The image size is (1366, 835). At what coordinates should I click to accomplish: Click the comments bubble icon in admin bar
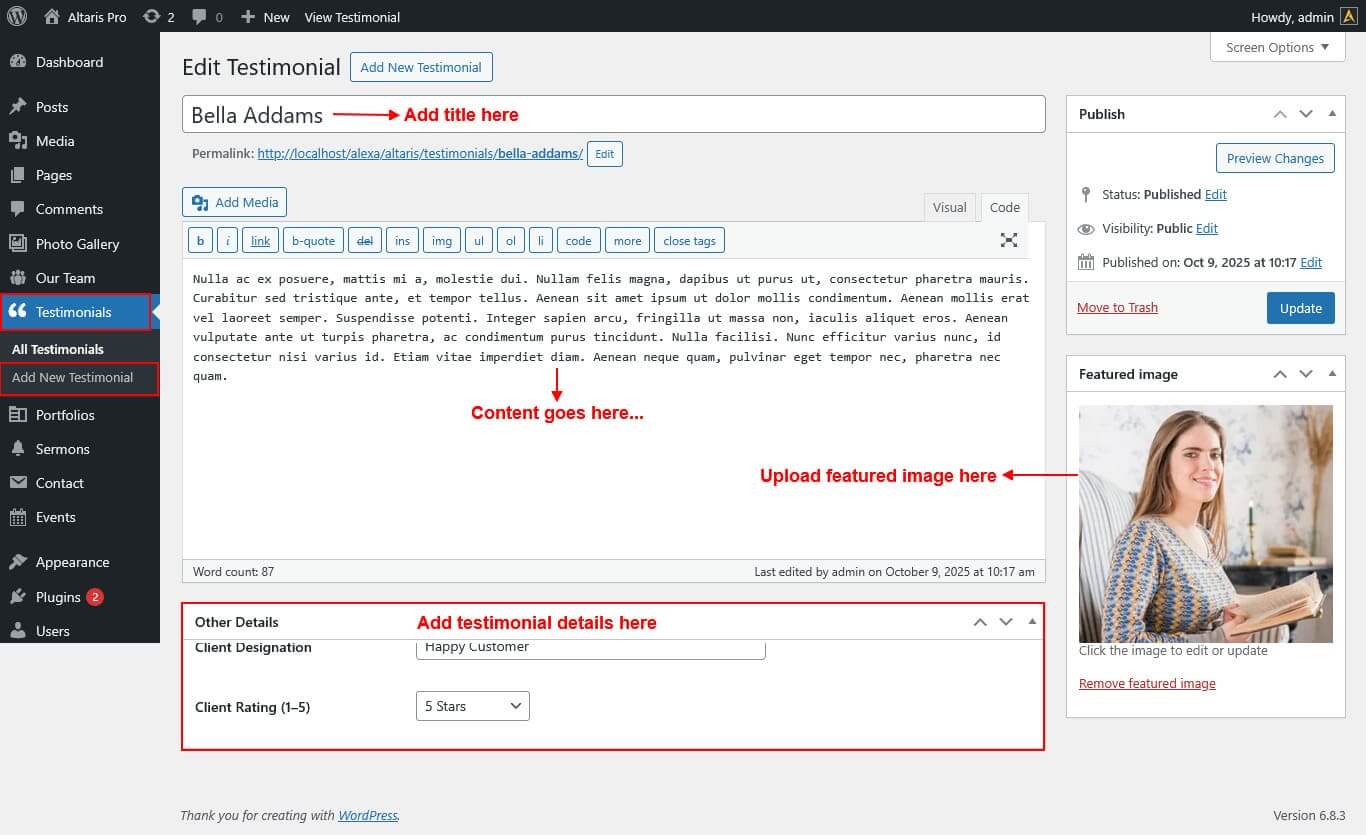(x=199, y=17)
